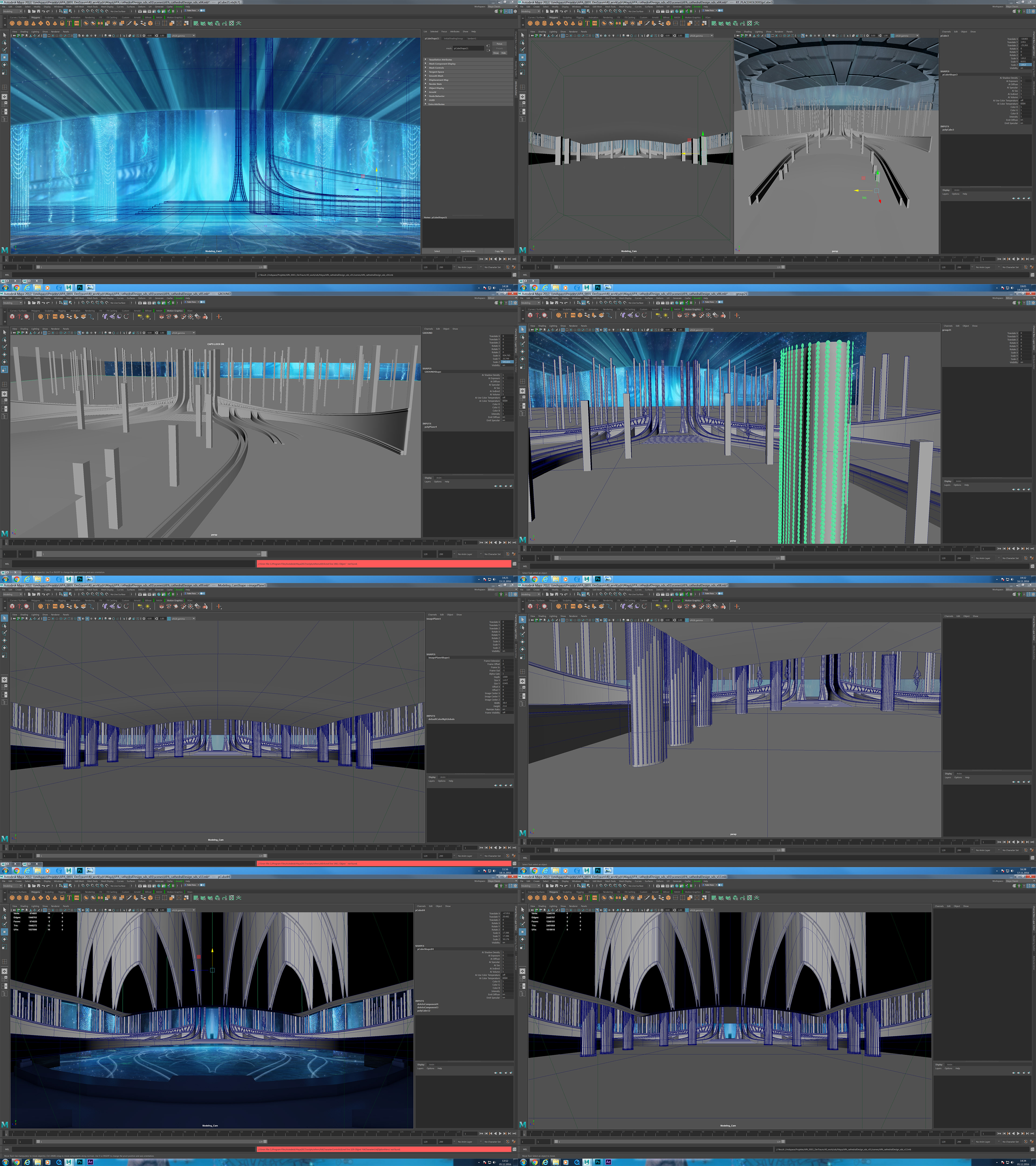In pCube21 Maya window, pick the Scale tool
Viewport: 1036px width, 1166px height.
pyautogui.click(x=5, y=72)
